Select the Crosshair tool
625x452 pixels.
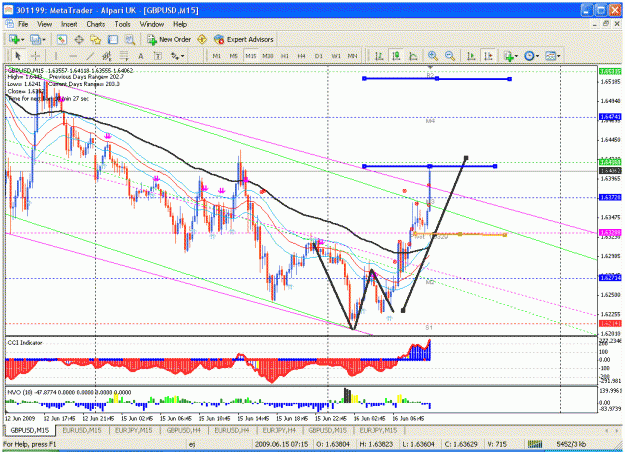coord(35,56)
